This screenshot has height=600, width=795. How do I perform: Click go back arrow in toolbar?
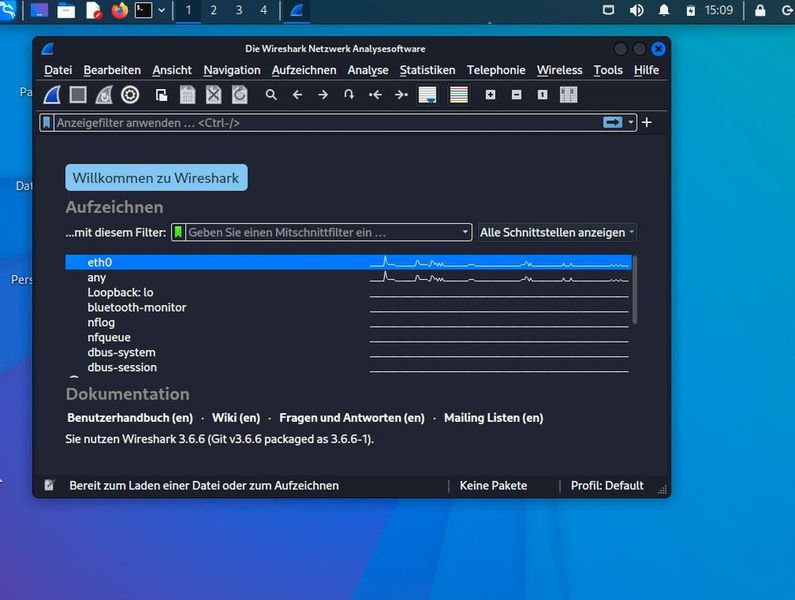[x=298, y=95]
